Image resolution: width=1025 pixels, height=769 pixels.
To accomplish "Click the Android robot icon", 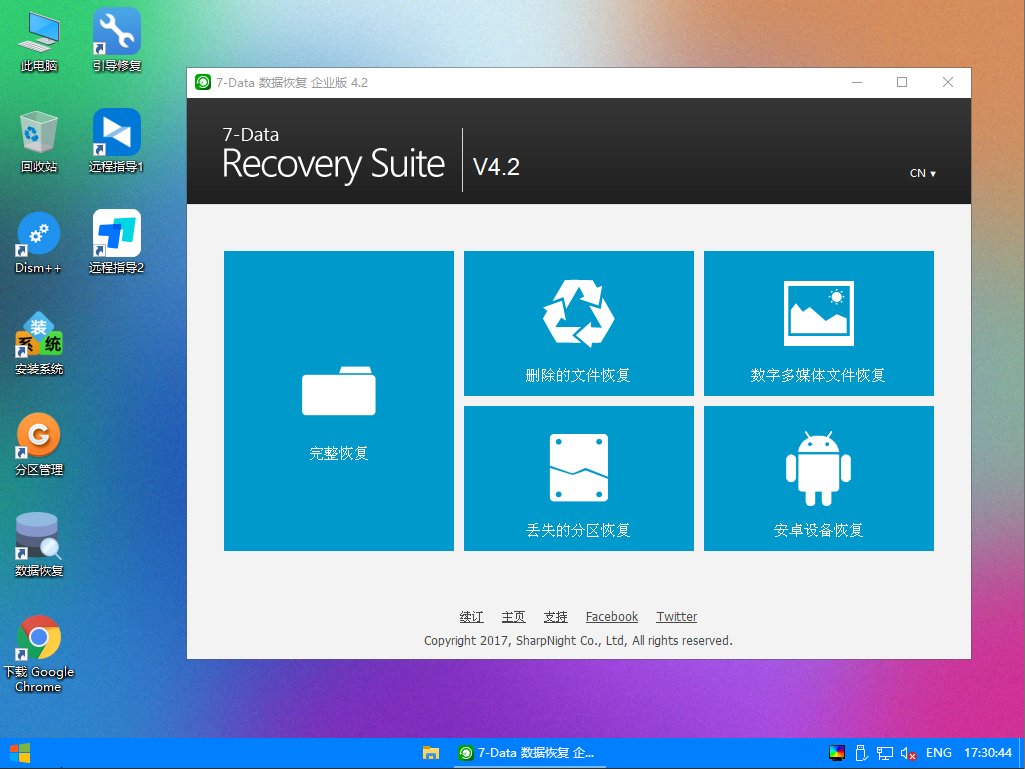I will (818, 468).
